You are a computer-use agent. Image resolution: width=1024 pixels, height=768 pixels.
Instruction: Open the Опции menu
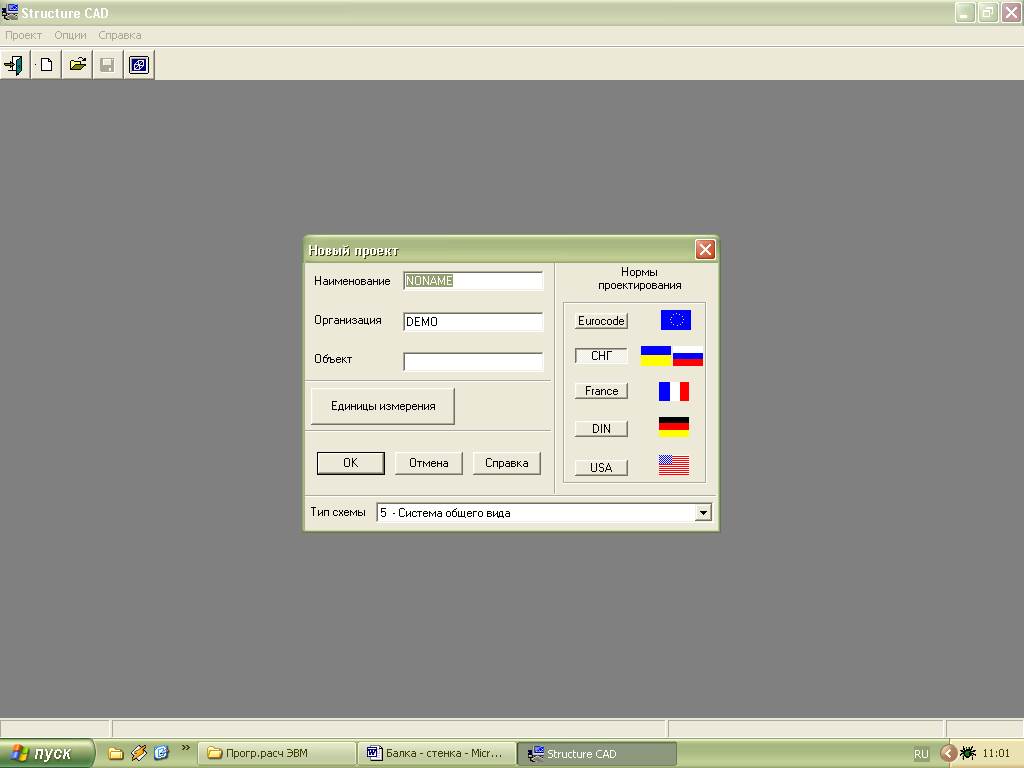coord(70,35)
